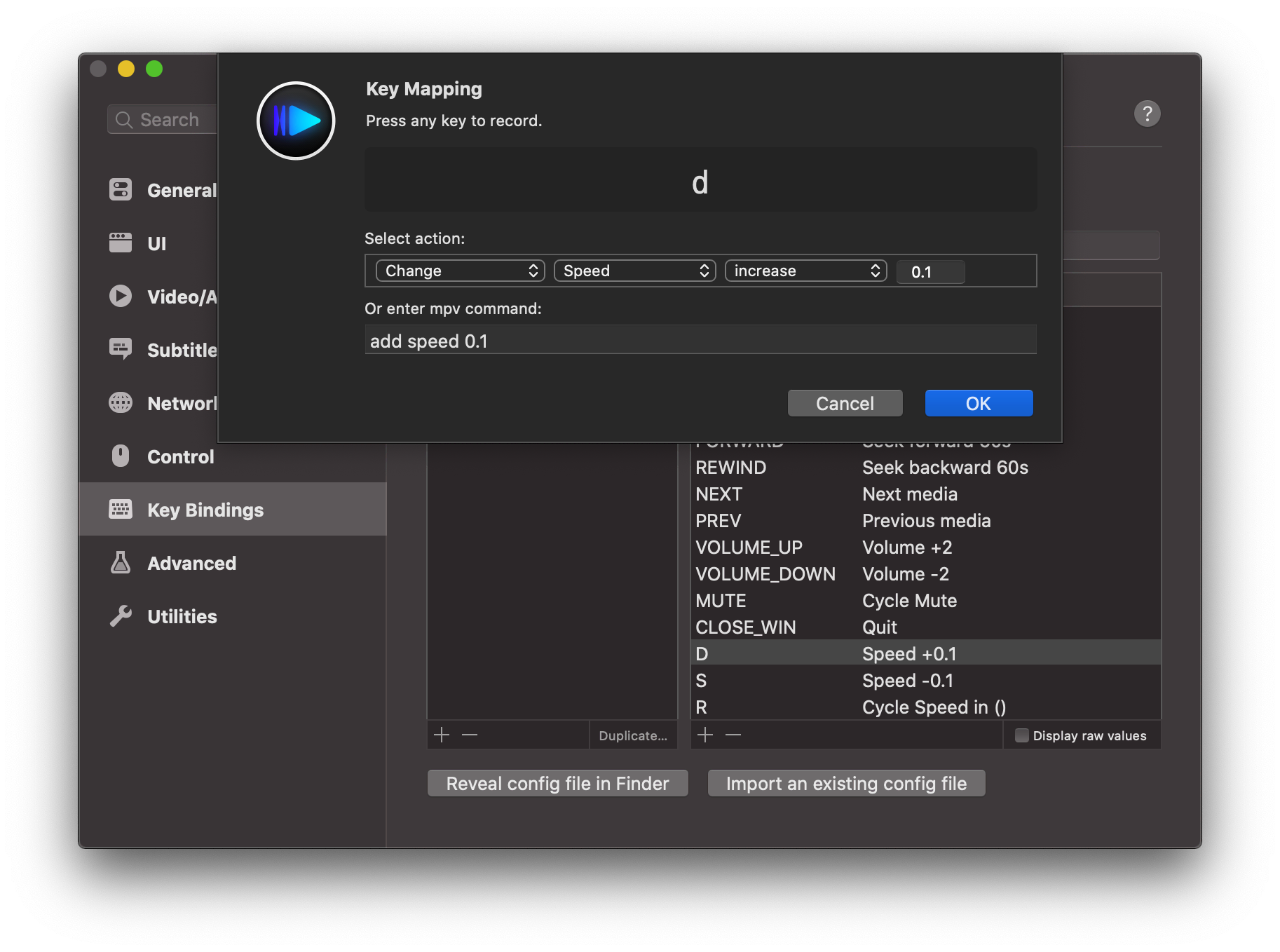Open Video/Audio preferences icon
This screenshot has width=1280, height=952.
[x=121, y=297]
